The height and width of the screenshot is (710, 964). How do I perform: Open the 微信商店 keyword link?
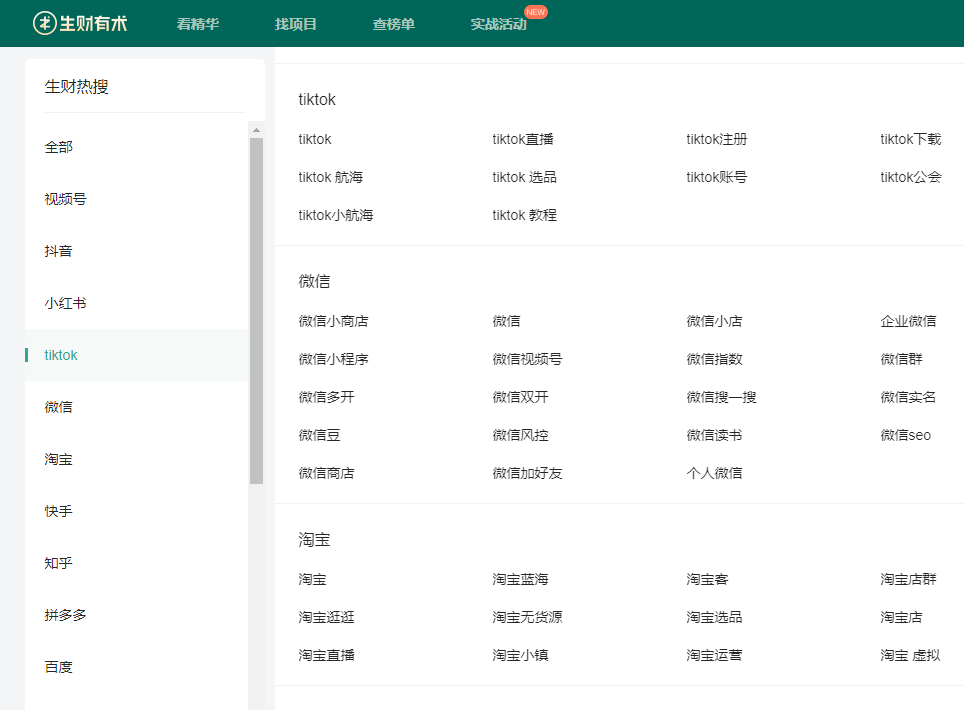326,473
